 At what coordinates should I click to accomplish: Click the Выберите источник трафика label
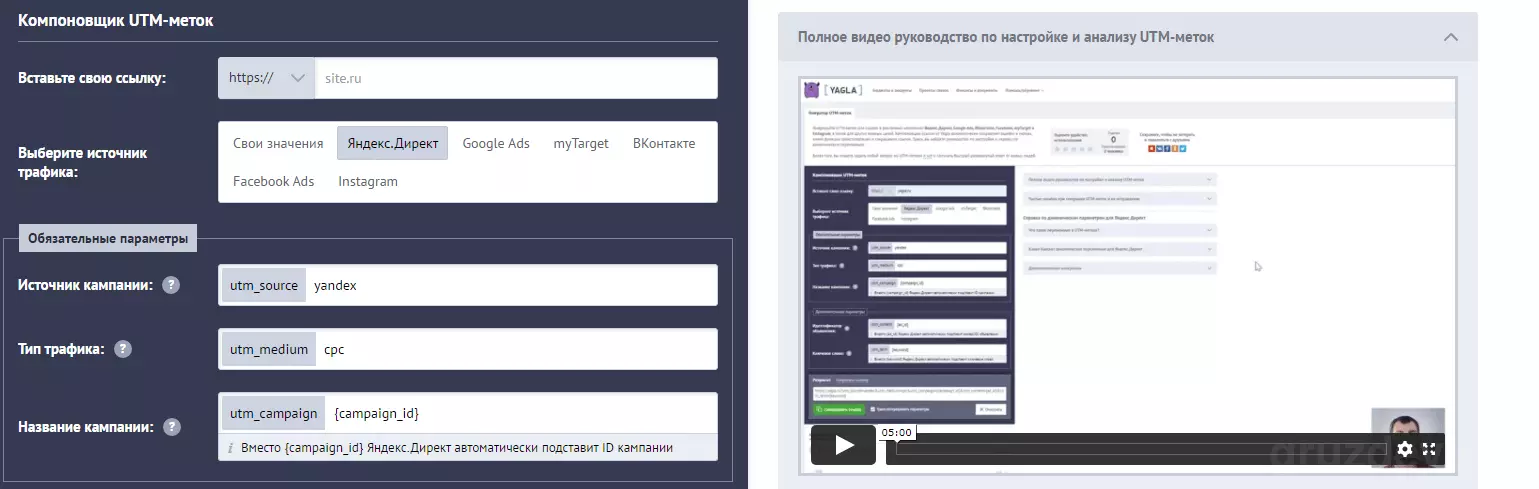[83, 162]
